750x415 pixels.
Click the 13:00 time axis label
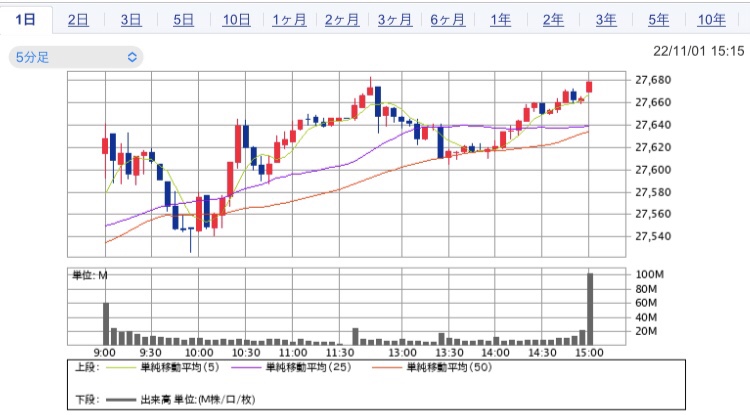tap(402, 353)
